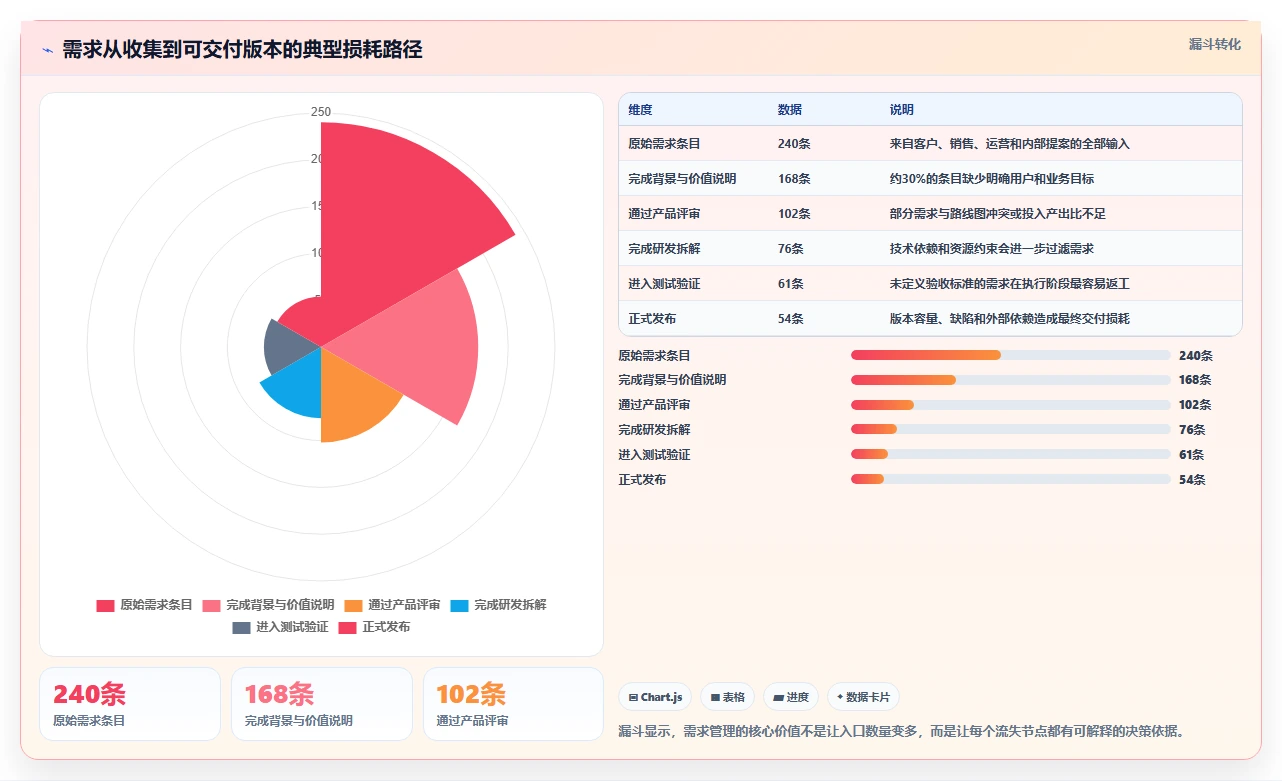Screen dimensions: 1282x781
Task: Click description 未定义验收标准的需求在执行阶段最容易返工
Action: 1009,284
